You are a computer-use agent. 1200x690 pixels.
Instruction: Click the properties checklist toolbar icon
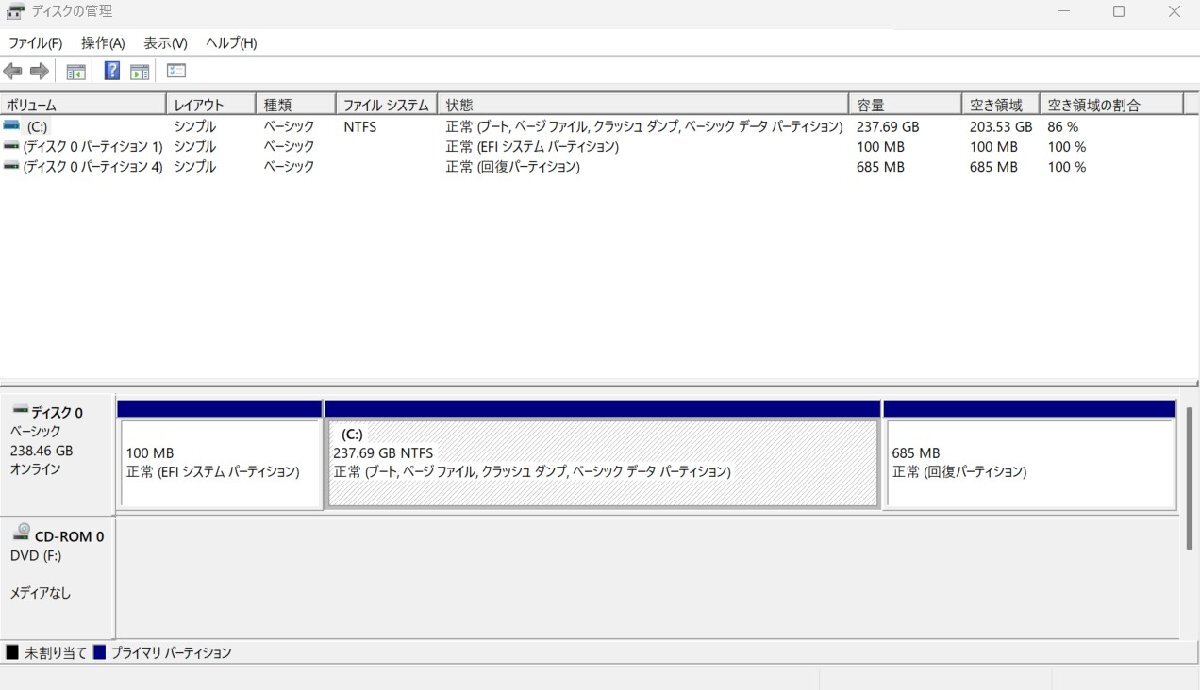coord(176,70)
